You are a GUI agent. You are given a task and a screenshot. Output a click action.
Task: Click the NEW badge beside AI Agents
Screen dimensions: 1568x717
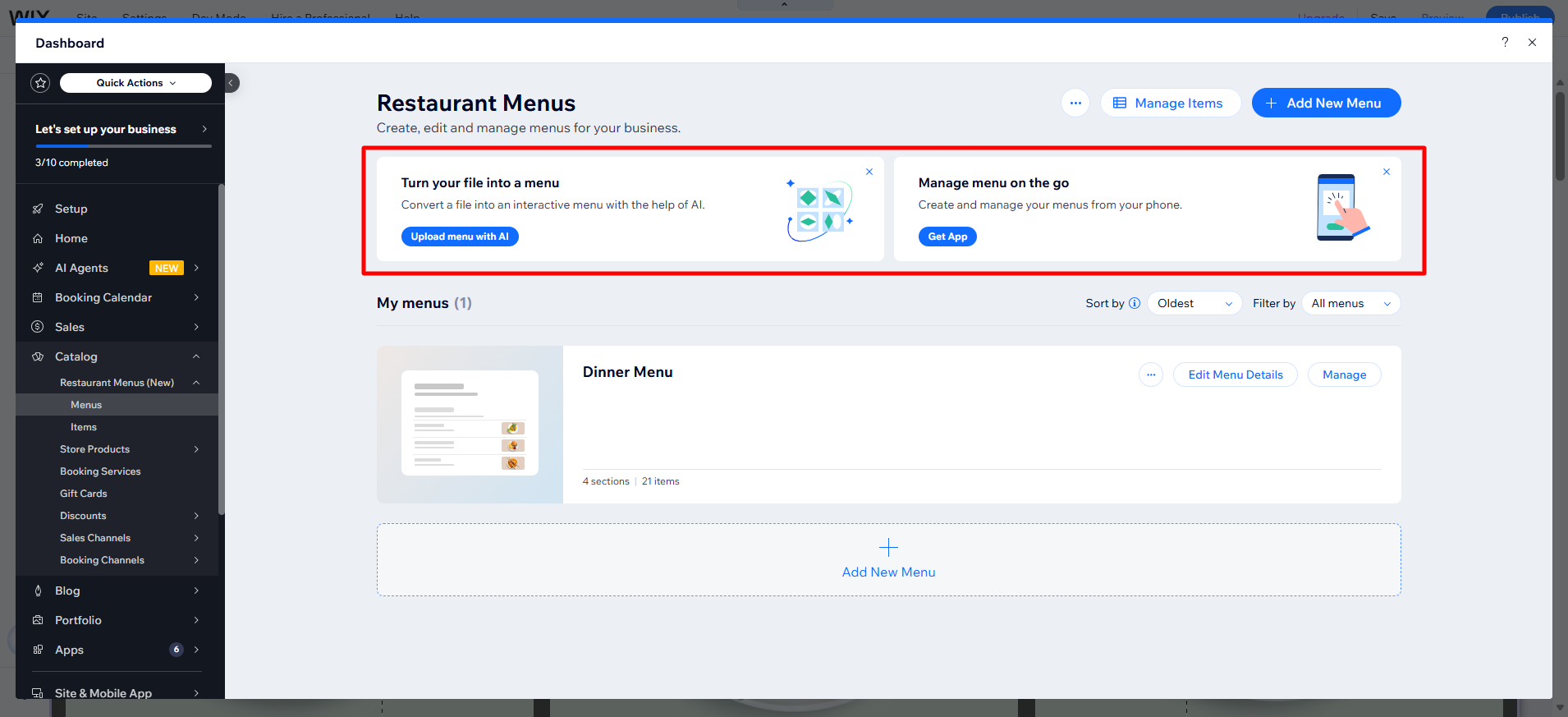(x=167, y=268)
